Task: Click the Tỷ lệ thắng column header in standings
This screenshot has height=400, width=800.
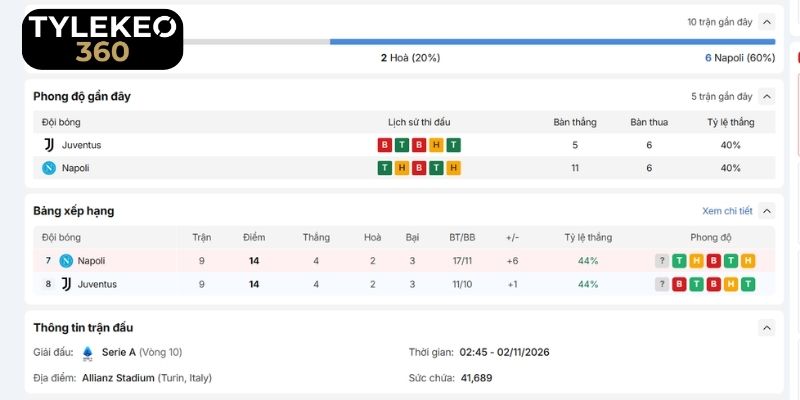Action: (588, 237)
